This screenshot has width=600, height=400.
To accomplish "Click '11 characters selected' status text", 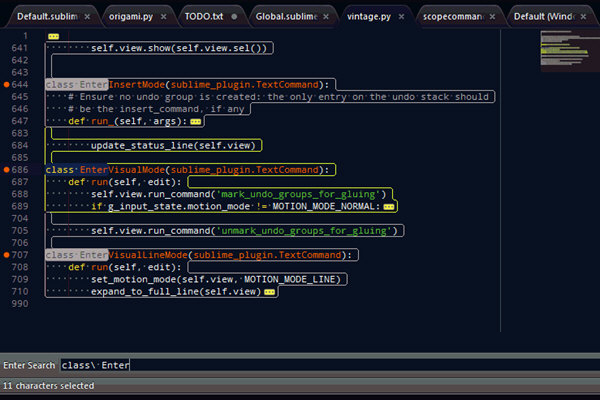I will (x=49, y=385).
